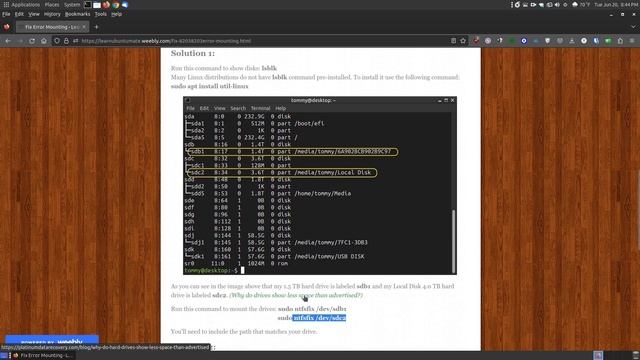Launch the file manager from top panel
640x360 pixels.
point(97,5)
